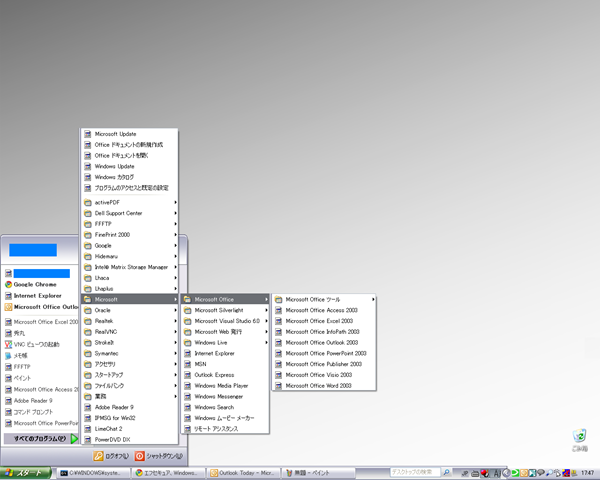
Task: Click the StrokeIt folder icon
Action: point(88,343)
